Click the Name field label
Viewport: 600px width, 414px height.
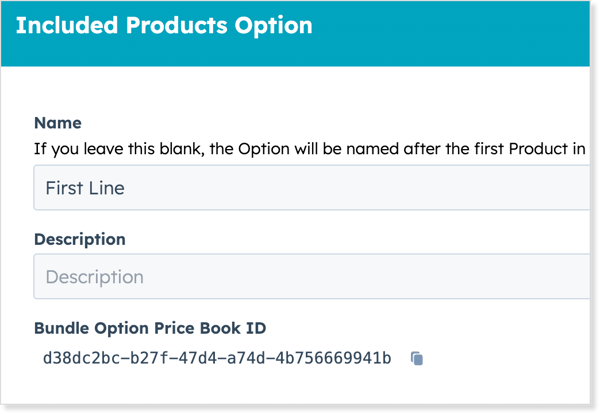[x=57, y=123]
